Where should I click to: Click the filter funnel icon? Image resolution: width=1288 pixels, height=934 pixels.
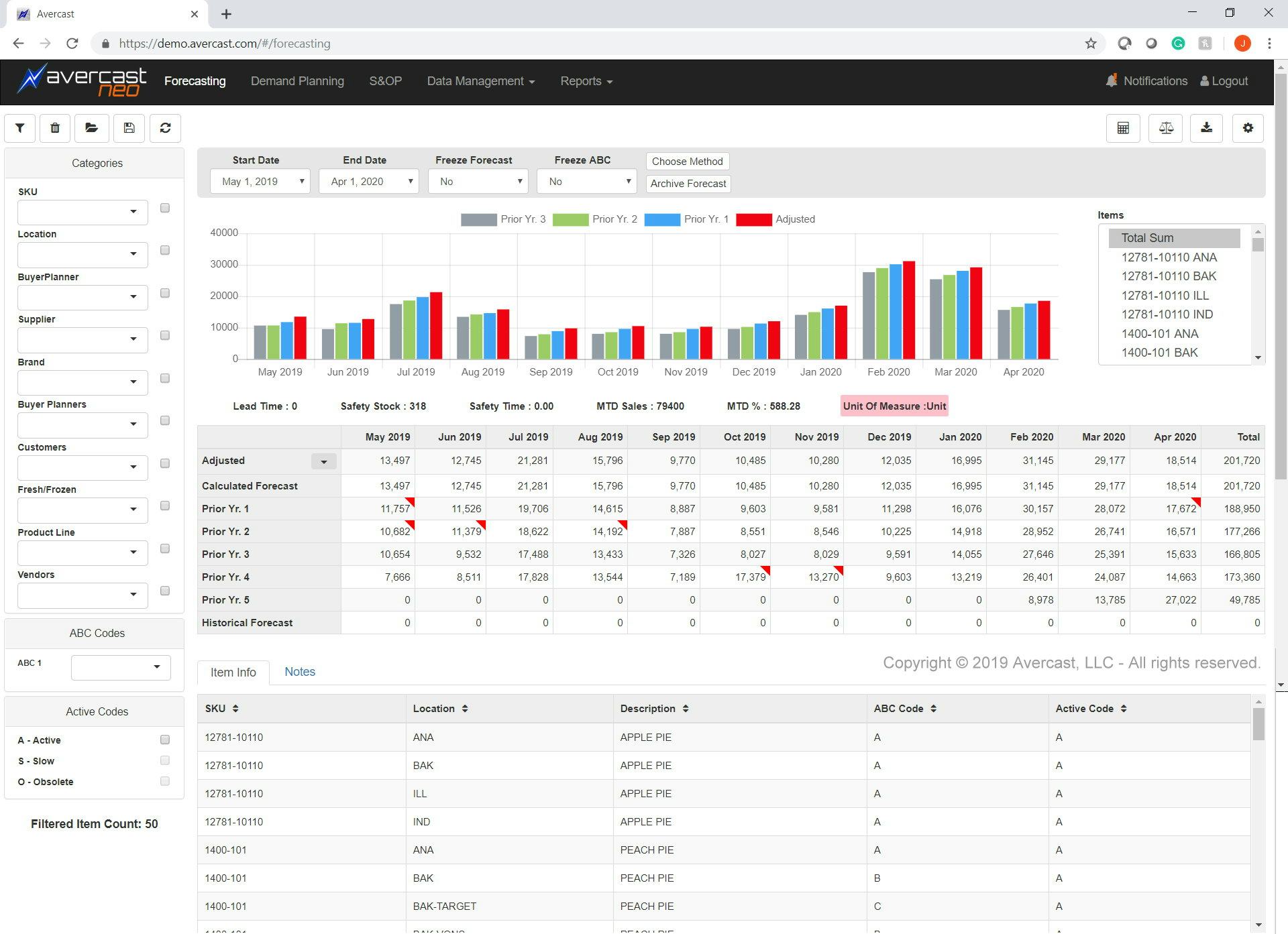tap(20, 128)
